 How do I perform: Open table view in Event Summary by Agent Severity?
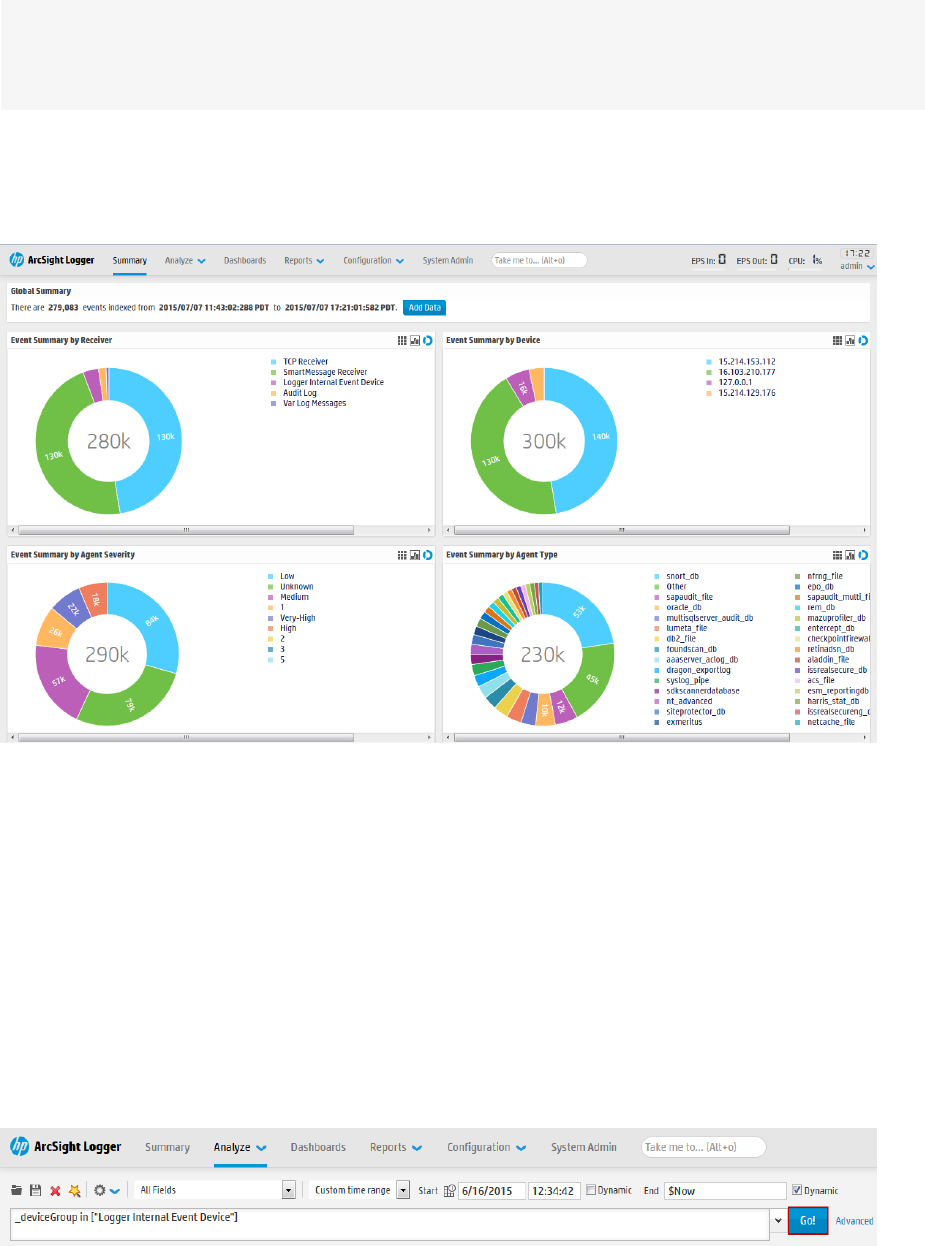coord(402,554)
